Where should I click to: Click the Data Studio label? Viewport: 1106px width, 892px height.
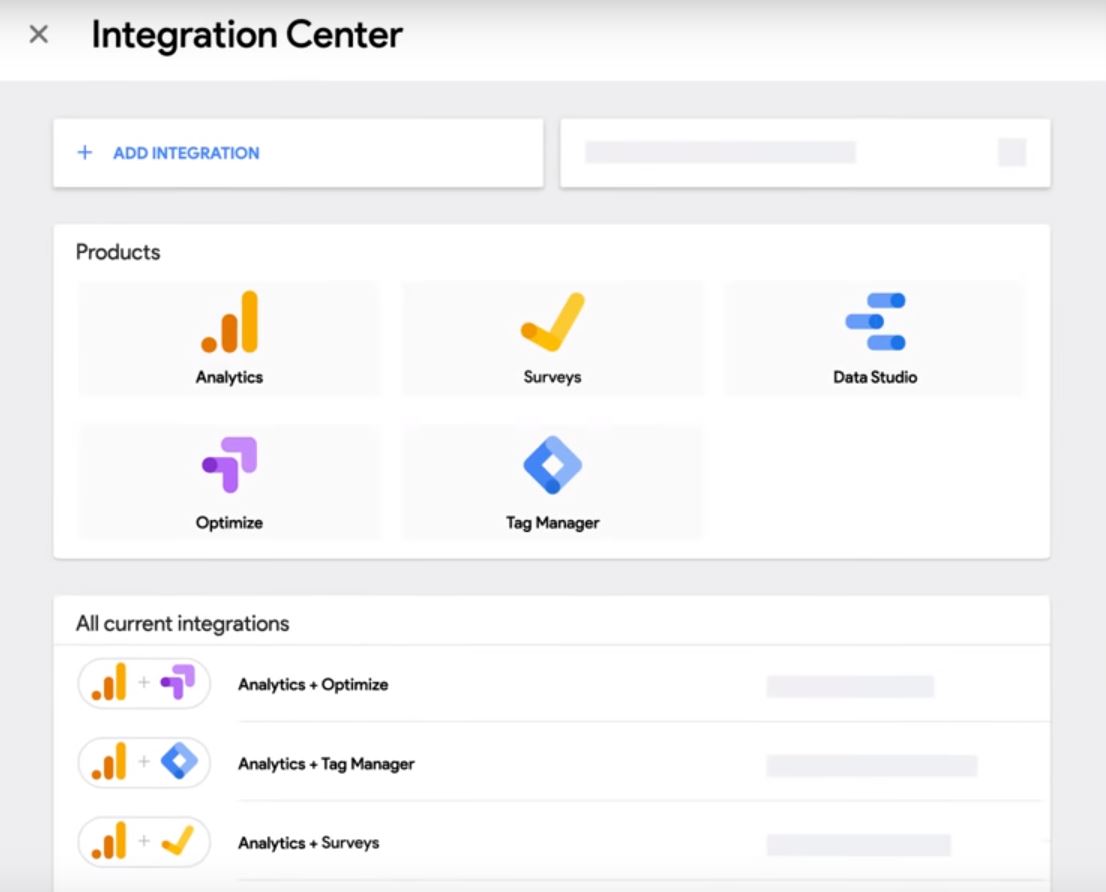pos(875,377)
